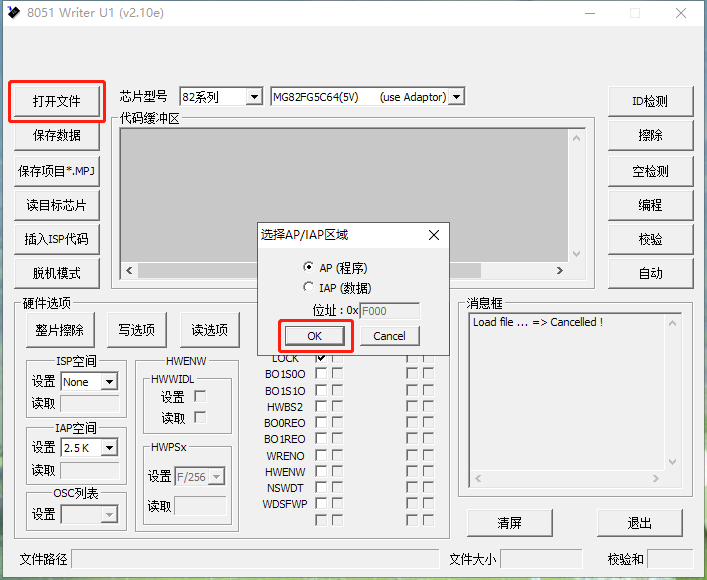Screen dimensions: 707x580
Task: Click the 消息框 scroll right arrow
Action: click(656, 478)
